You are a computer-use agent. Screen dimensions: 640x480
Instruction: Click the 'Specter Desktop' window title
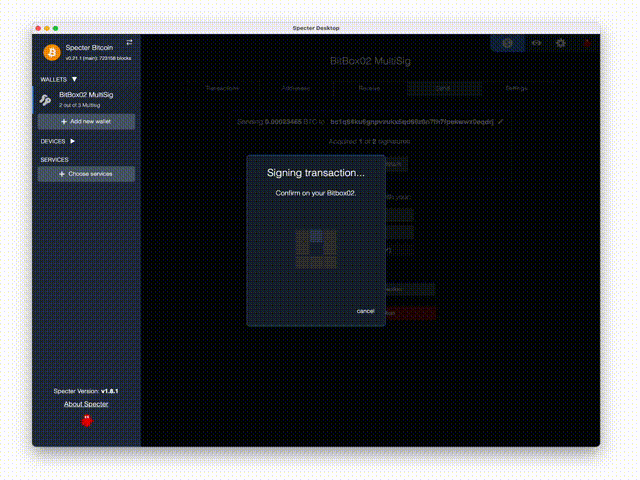pyautogui.click(x=316, y=28)
